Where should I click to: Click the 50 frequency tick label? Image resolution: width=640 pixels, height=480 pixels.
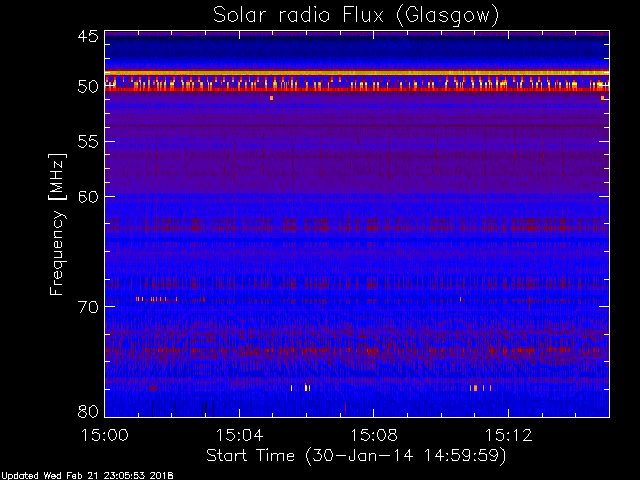88,87
